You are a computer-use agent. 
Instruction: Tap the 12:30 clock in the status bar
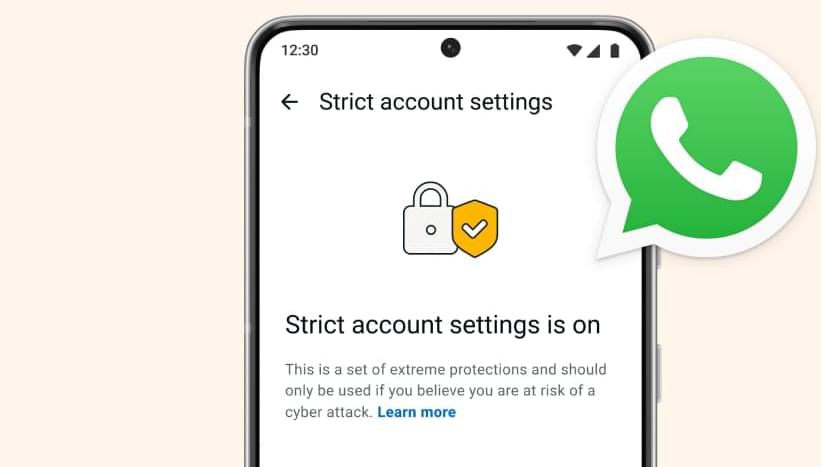pos(299,50)
